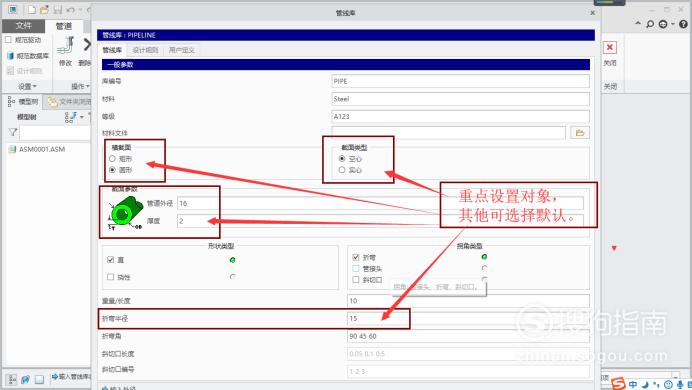The width and height of the screenshot is (692, 390).
Task: Open dropdown arrow beside model tree settings icon
Action: (x=82, y=117)
